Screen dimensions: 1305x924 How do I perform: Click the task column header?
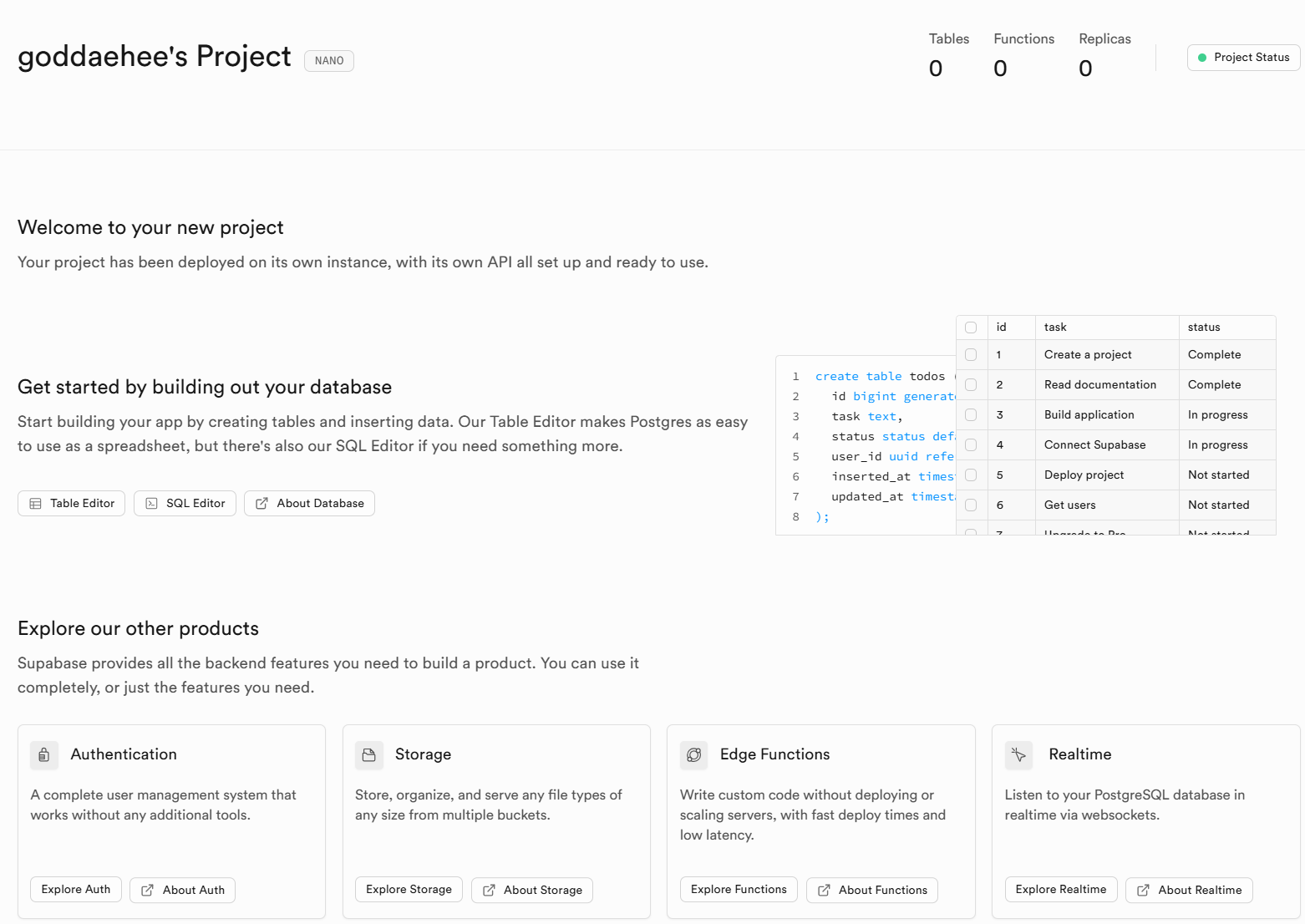[x=1107, y=327]
